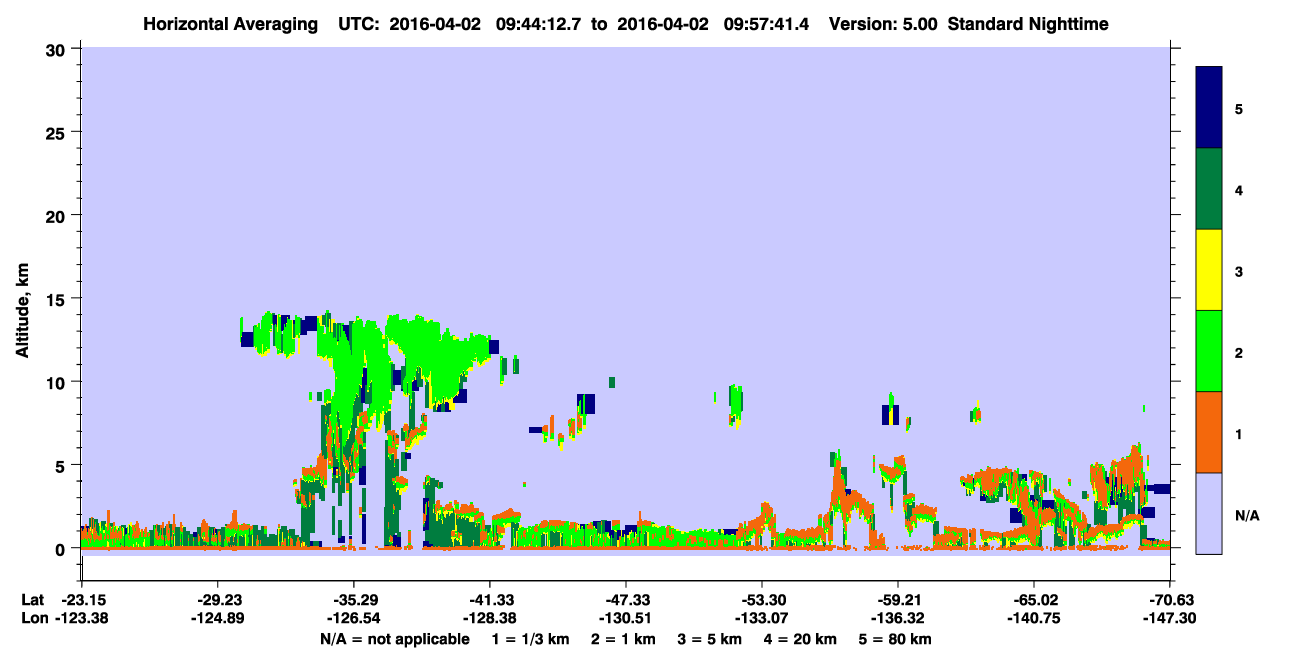Screen dimensions: 1300x667
Task: Click the start time "09:44:12.7"
Action: (537, 23)
